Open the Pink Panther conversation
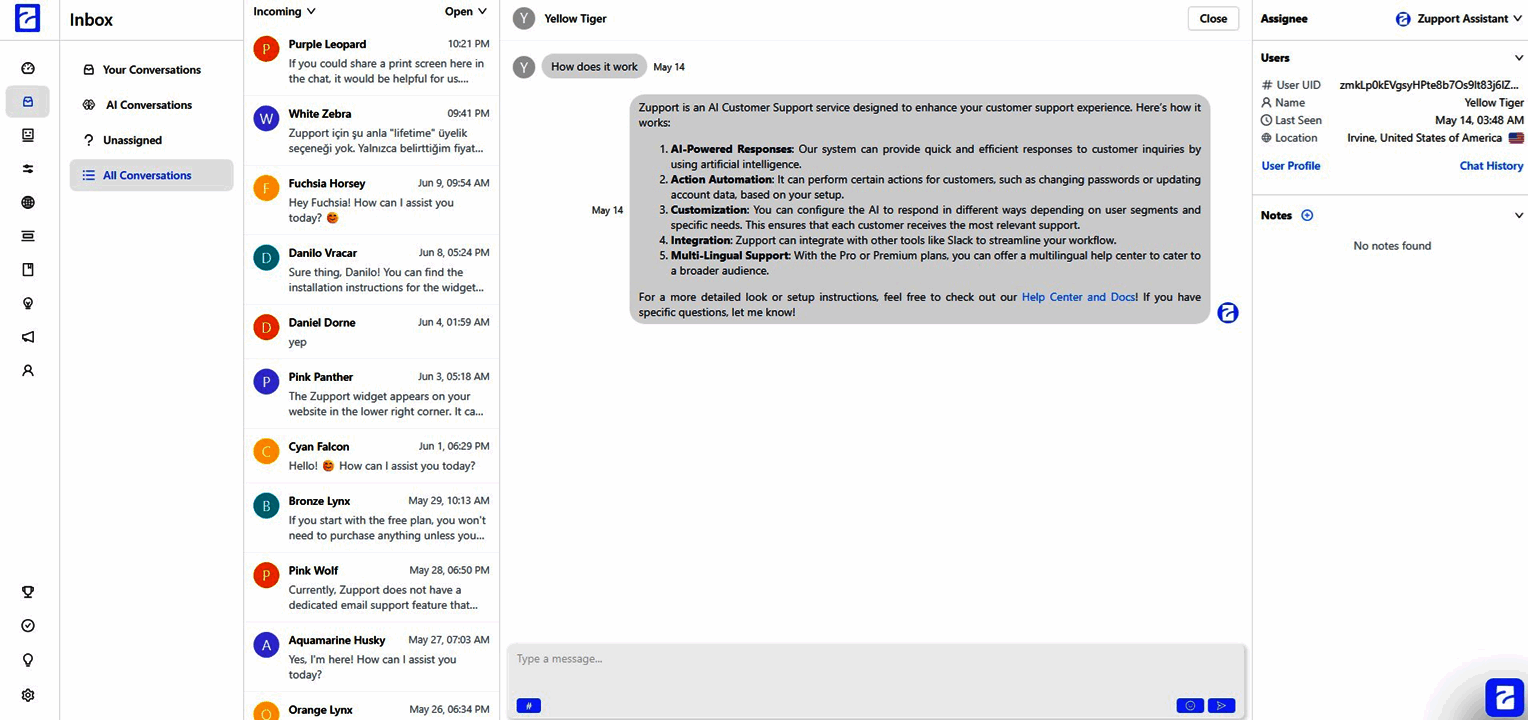 tap(371, 394)
